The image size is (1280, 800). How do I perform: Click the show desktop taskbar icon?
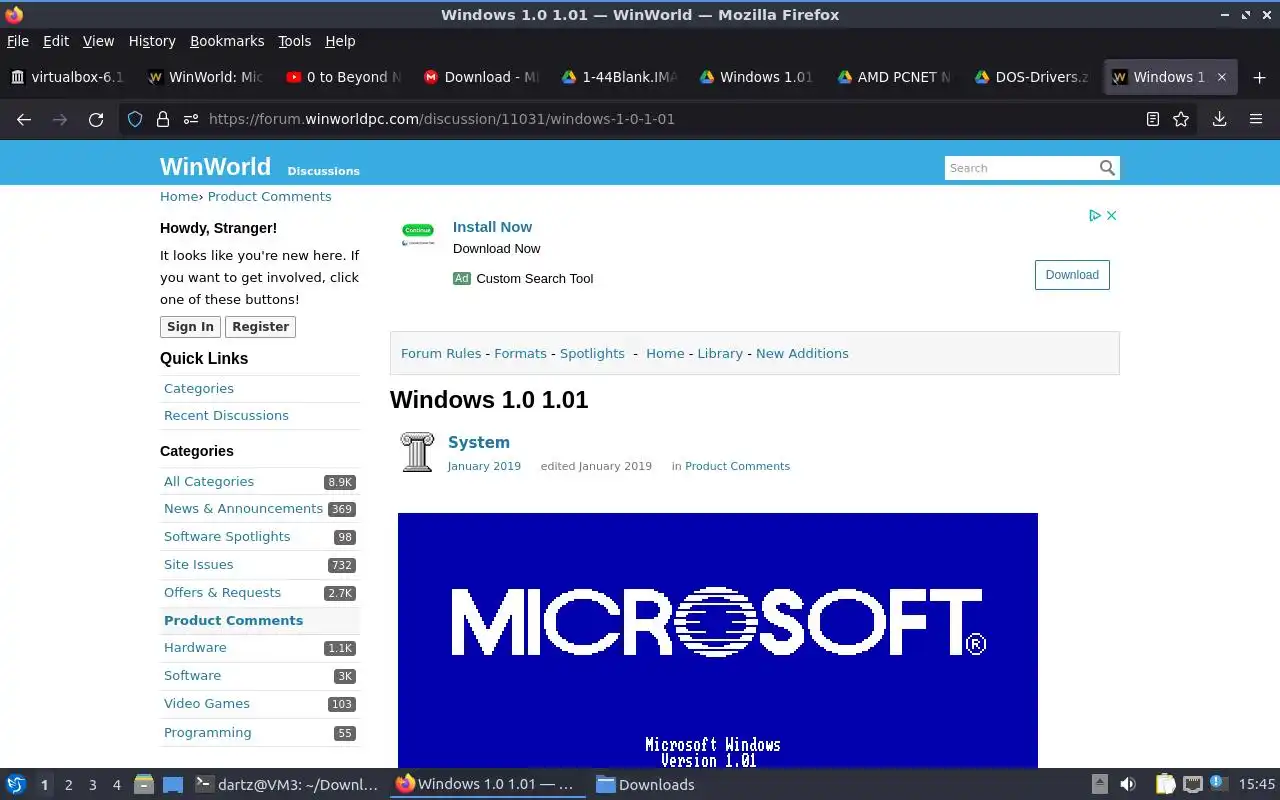tap(173, 784)
